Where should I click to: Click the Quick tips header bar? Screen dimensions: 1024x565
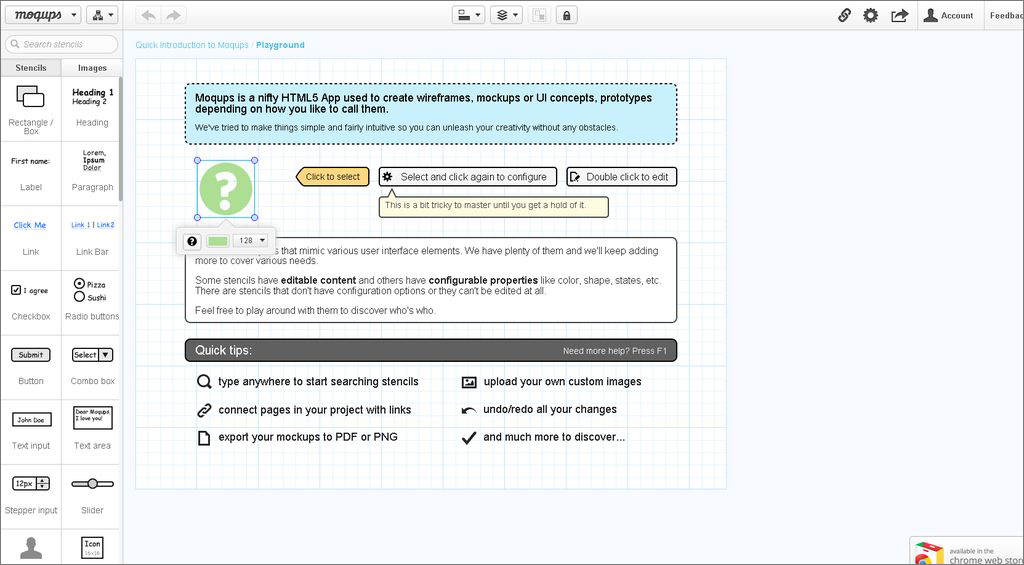click(x=430, y=350)
